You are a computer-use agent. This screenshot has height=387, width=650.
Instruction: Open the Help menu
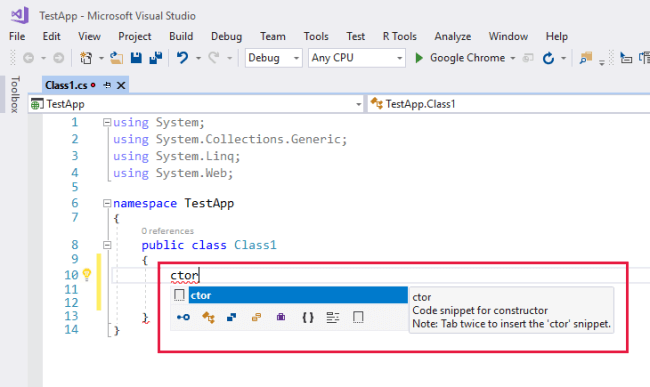coord(556,36)
